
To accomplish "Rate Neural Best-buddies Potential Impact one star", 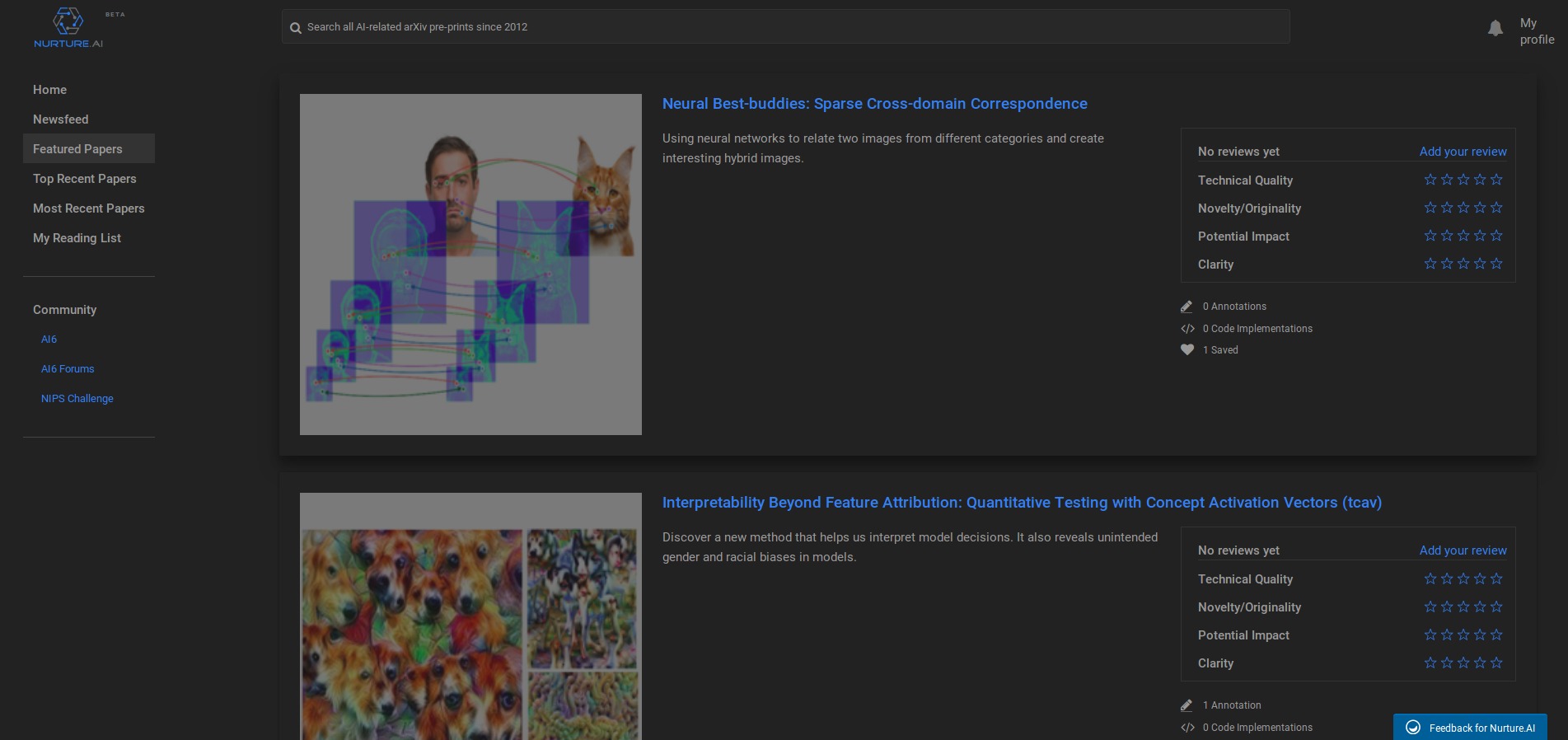I will (x=1430, y=236).
